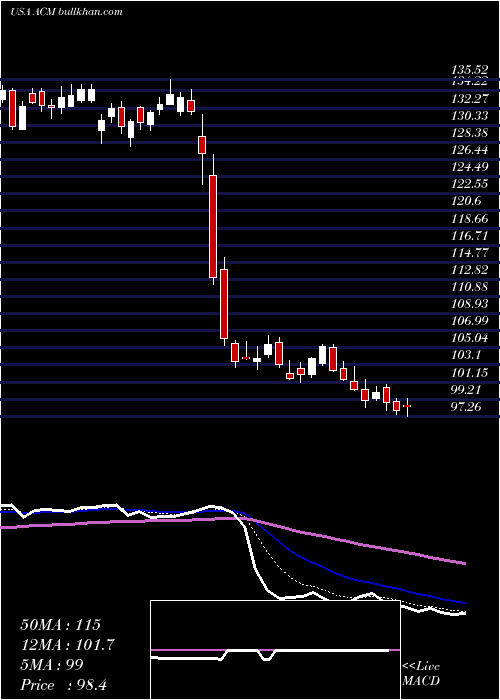This screenshot has height=700, width=500.
Task: Click the 50MA : 115 readout
Action: 61,625
